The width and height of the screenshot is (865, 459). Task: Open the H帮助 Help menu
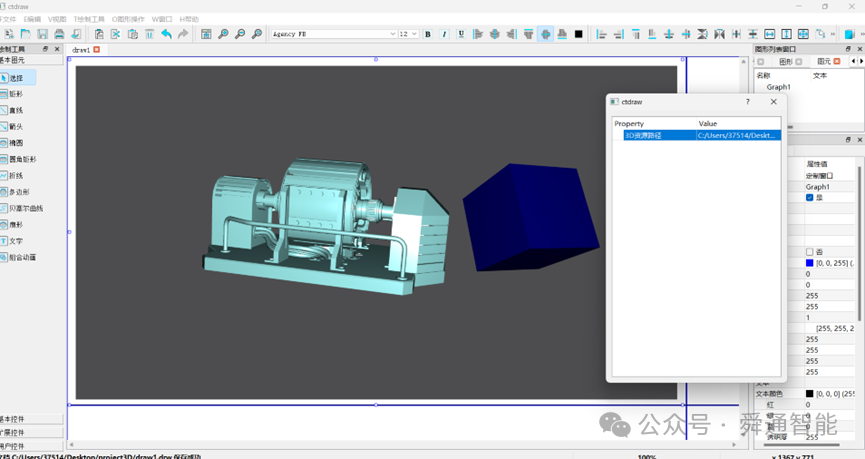click(189, 19)
